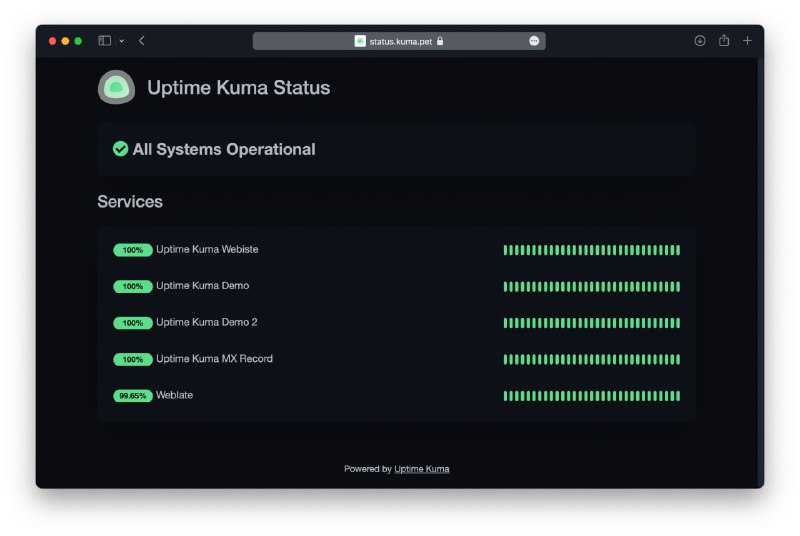This screenshot has width=800, height=536.
Task: Click heartbeat bar for Uptime Kuma Demo 2
Action: click(592, 323)
